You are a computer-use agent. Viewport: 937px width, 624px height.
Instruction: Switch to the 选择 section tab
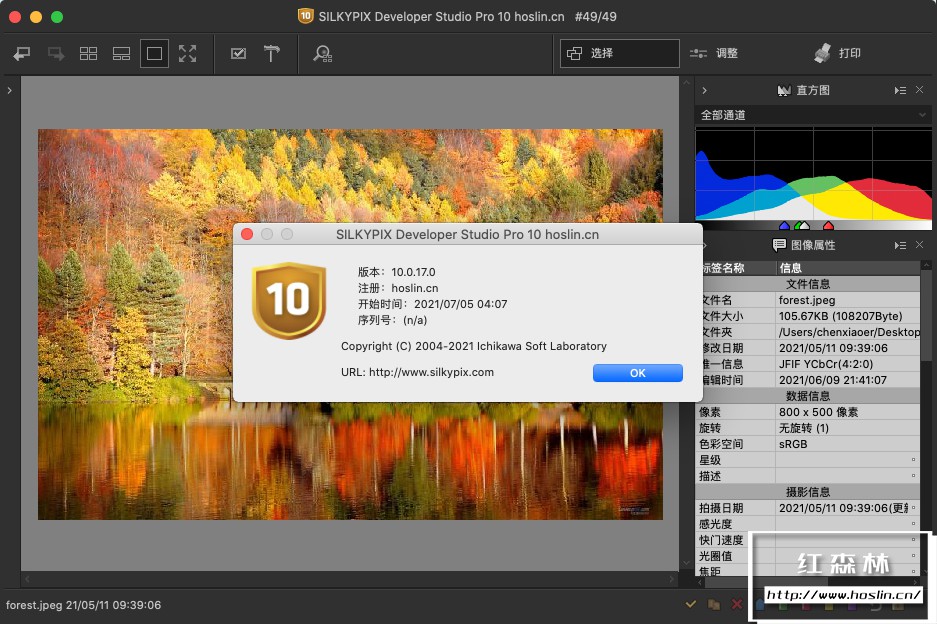[619, 53]
